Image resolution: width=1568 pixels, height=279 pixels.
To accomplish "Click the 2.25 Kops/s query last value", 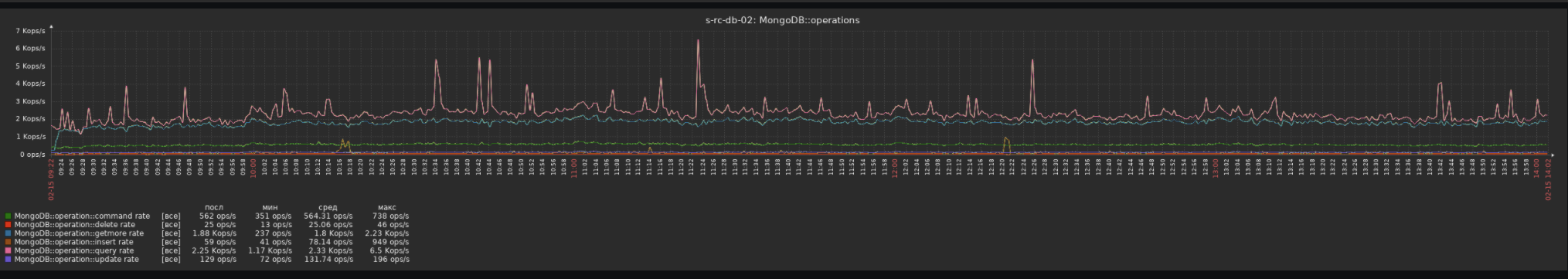I will [x=214, y=251].
